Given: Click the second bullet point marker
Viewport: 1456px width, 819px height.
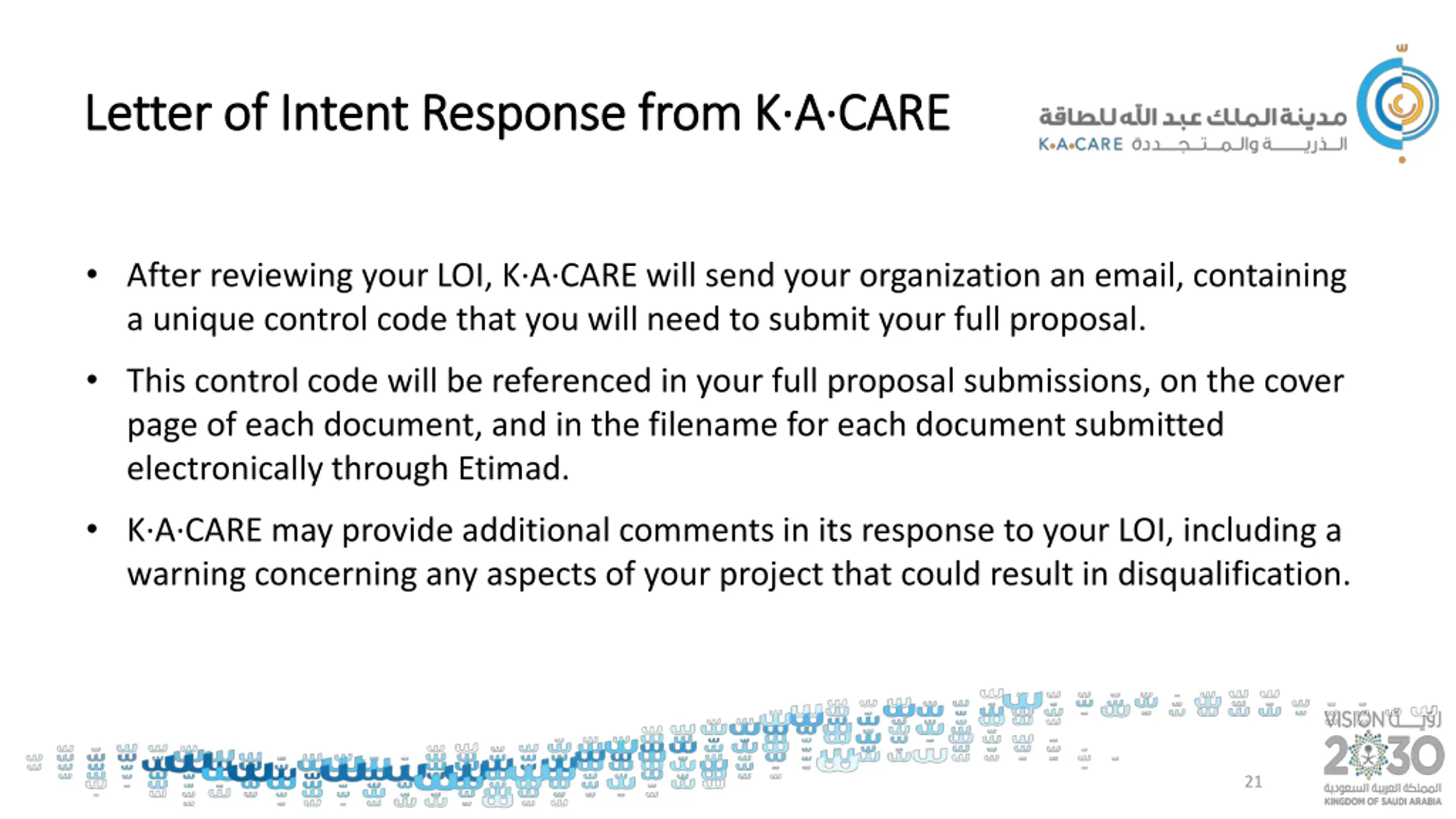Looking at the screenshot, I should tap(92, 380).
